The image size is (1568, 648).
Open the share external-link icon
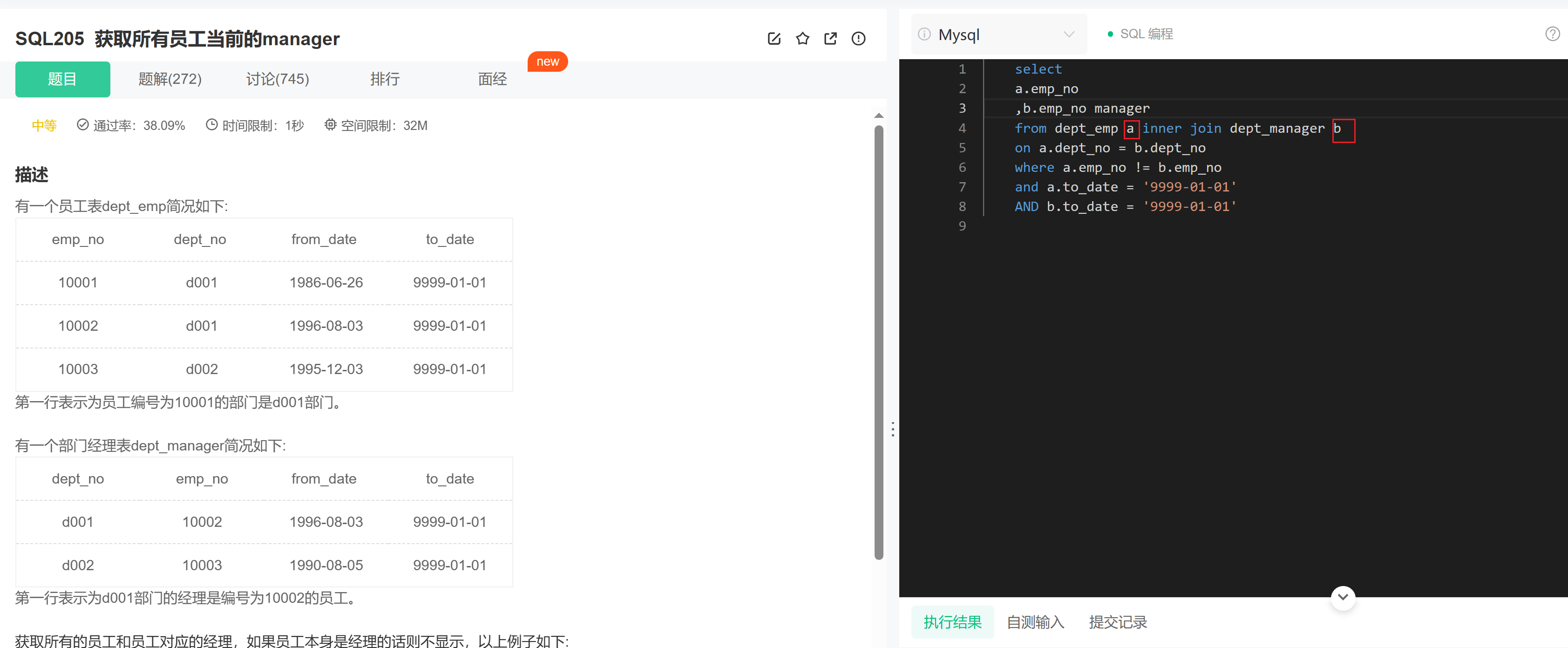(x=830, y=39)
